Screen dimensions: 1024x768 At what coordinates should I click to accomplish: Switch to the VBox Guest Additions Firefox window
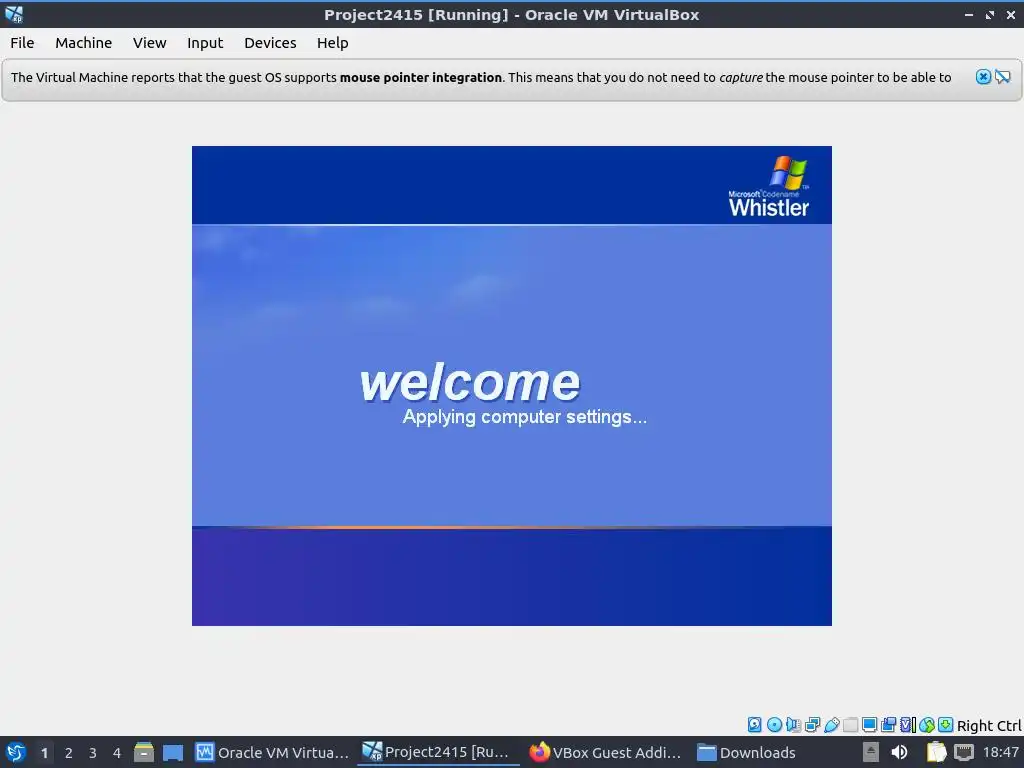click(605, 752)
